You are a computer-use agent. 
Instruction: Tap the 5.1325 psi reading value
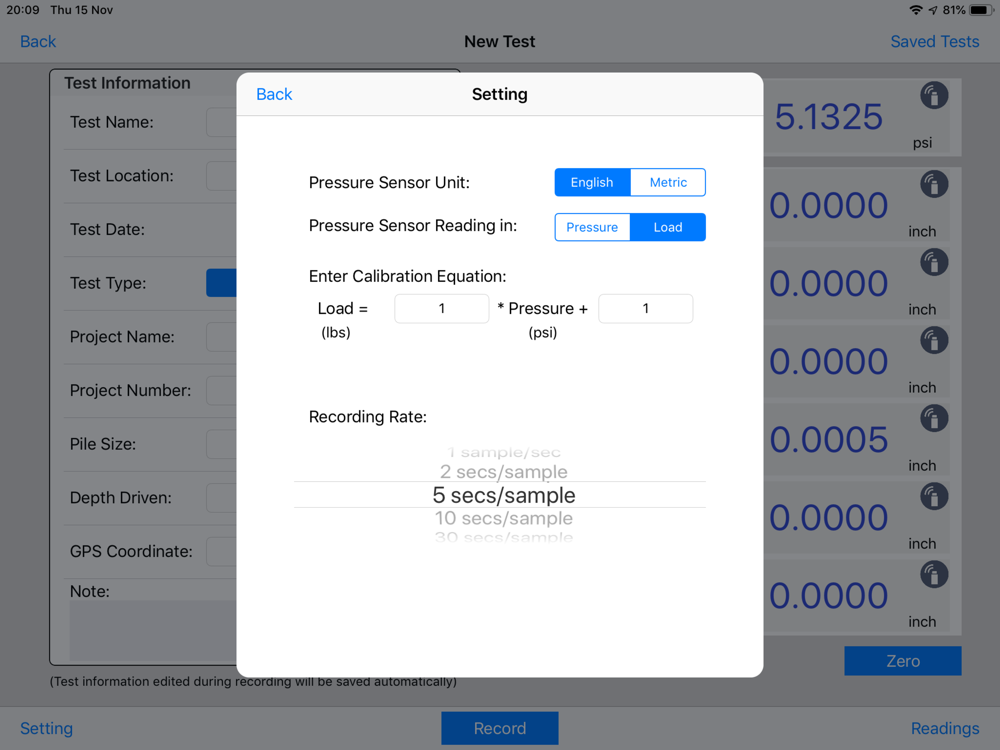(828, 117)
